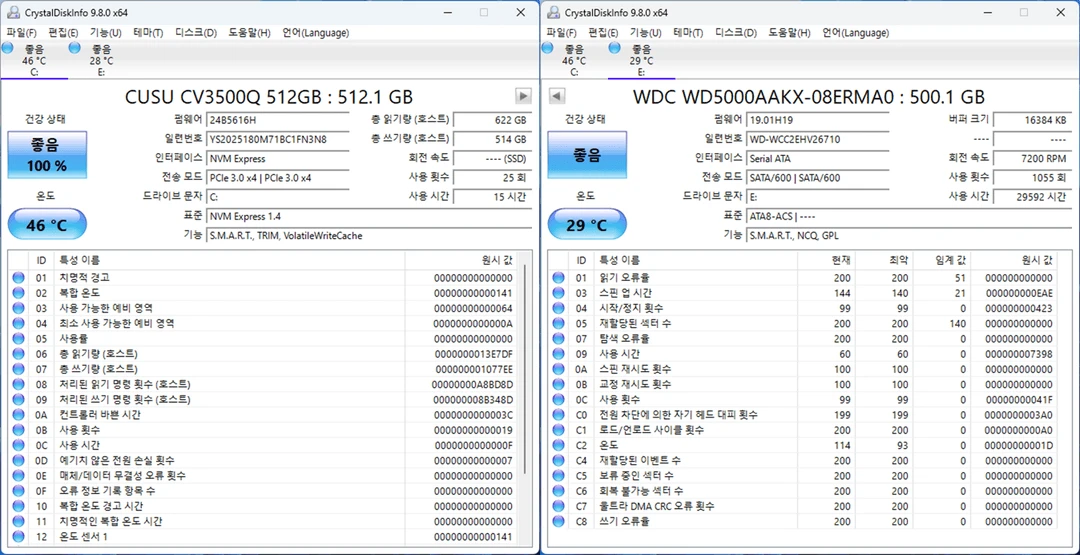The width and height of the screenshot is (1080, 555).
Task: Click the 펌웨어 field 24B5616H
Action: pyautogui.click(x=278, y=120)
